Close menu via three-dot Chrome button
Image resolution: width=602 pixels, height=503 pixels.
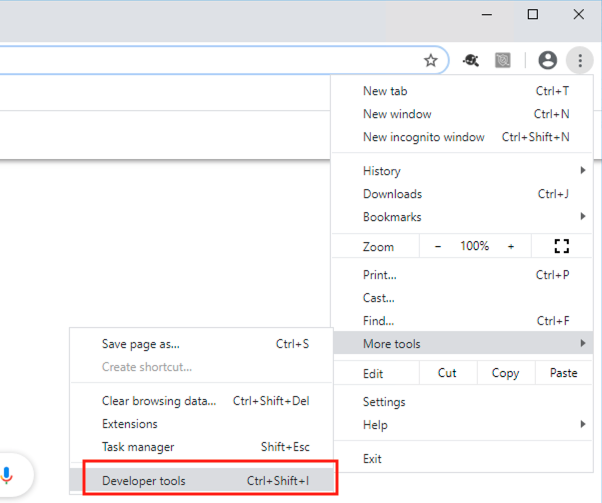click(x=580, y=60)
